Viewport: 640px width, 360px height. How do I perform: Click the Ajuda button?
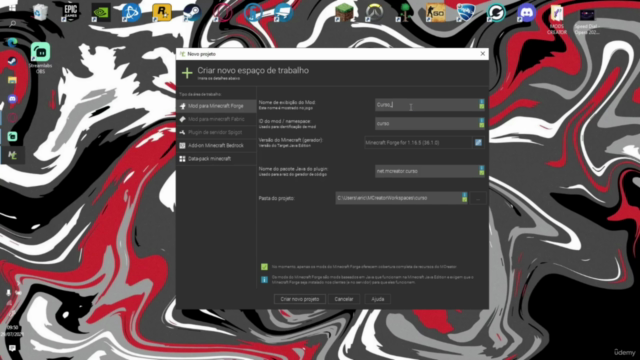pyautogui.click(x=378, y=299)
